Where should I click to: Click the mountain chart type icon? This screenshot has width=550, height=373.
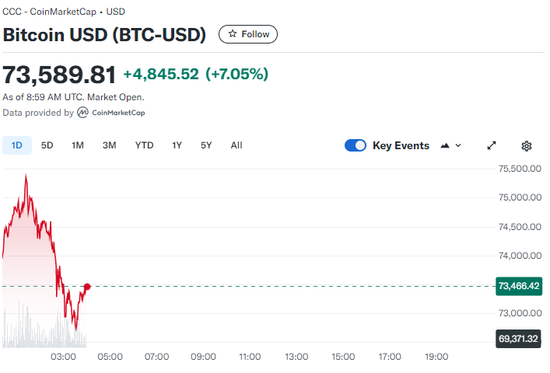(445, 146)
